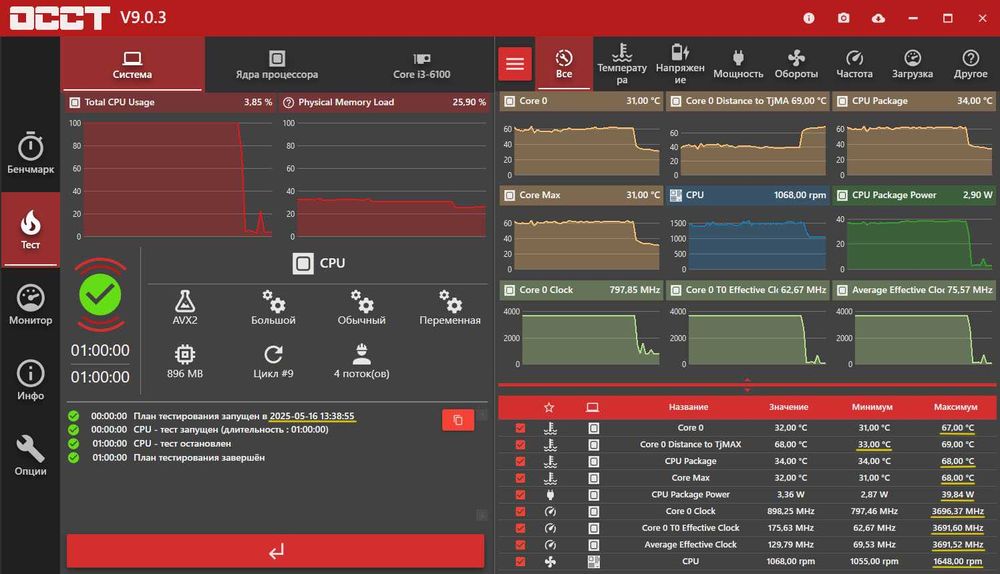Click the Core 0 maximum value 67,00 °C
The width and height of the screenshot is (1000, 574).
coord(957,428)
